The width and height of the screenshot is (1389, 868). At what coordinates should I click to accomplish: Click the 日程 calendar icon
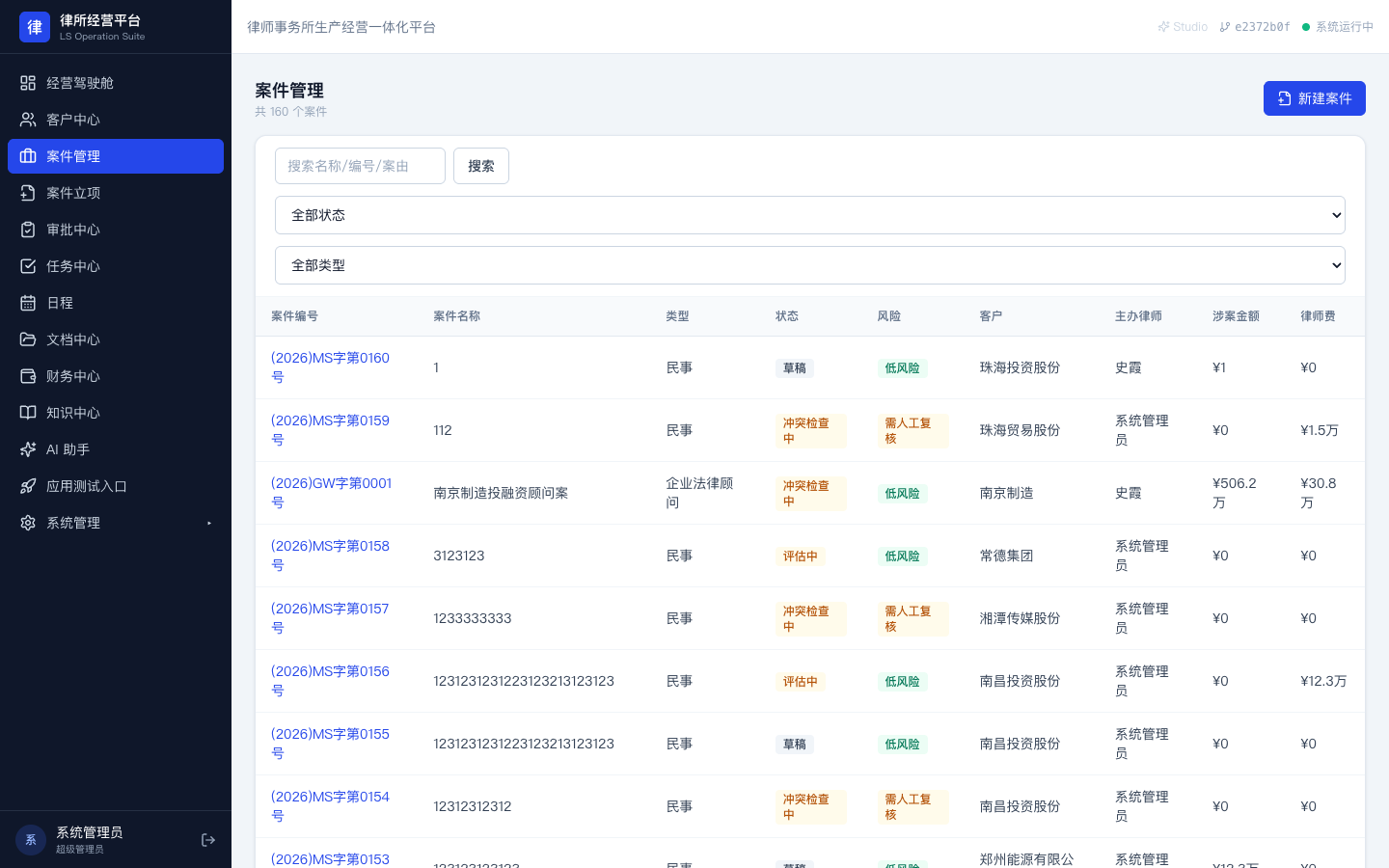pos(28,303)
